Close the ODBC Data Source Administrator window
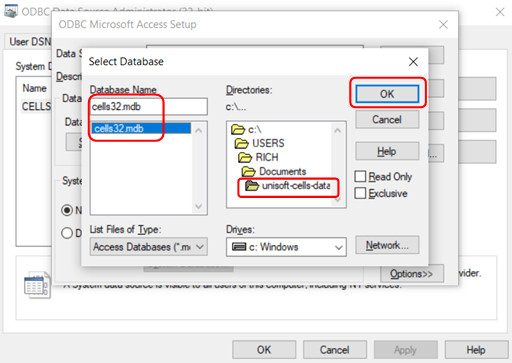The width and height of the screenshot is (512, 363). click(500, 12)
